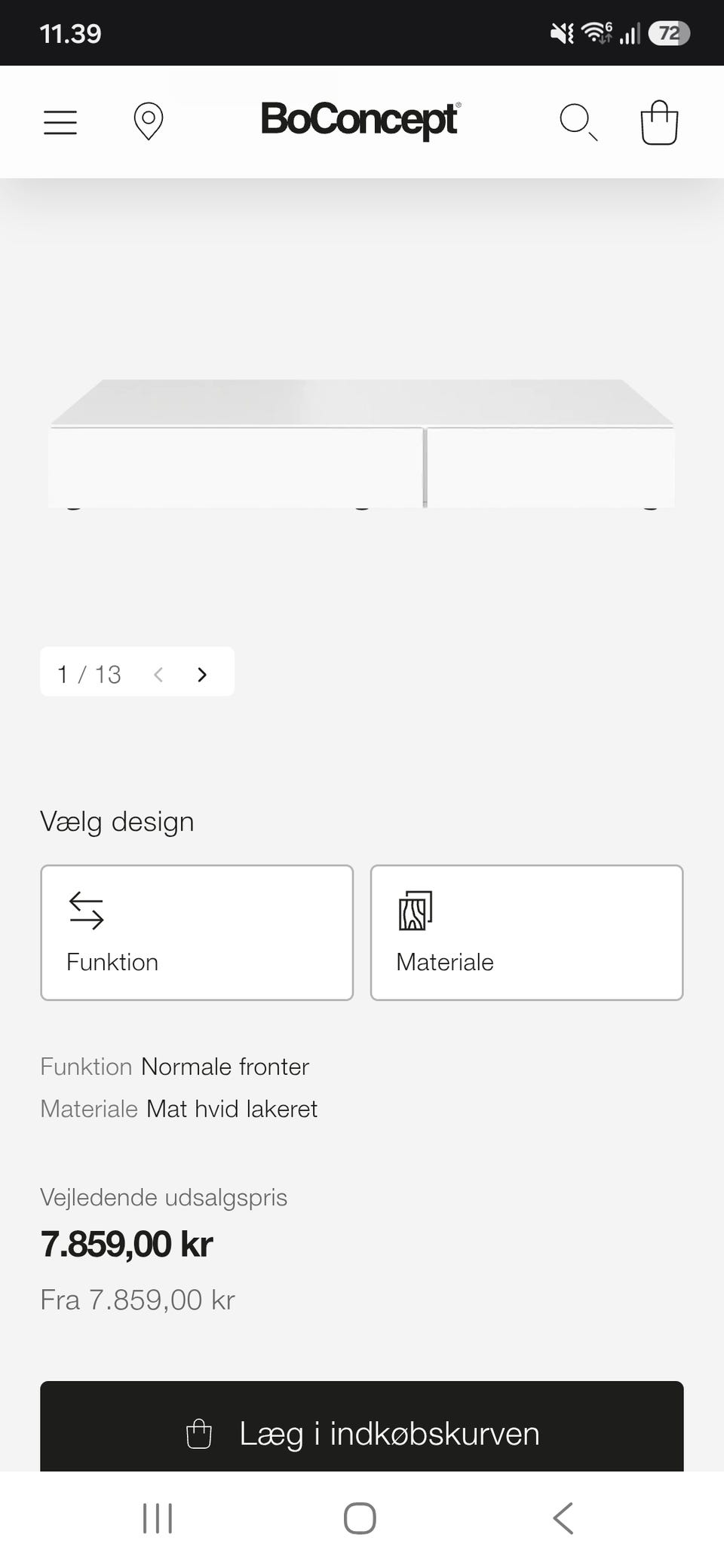Open the shopping bag cart icon

(659, 122)
